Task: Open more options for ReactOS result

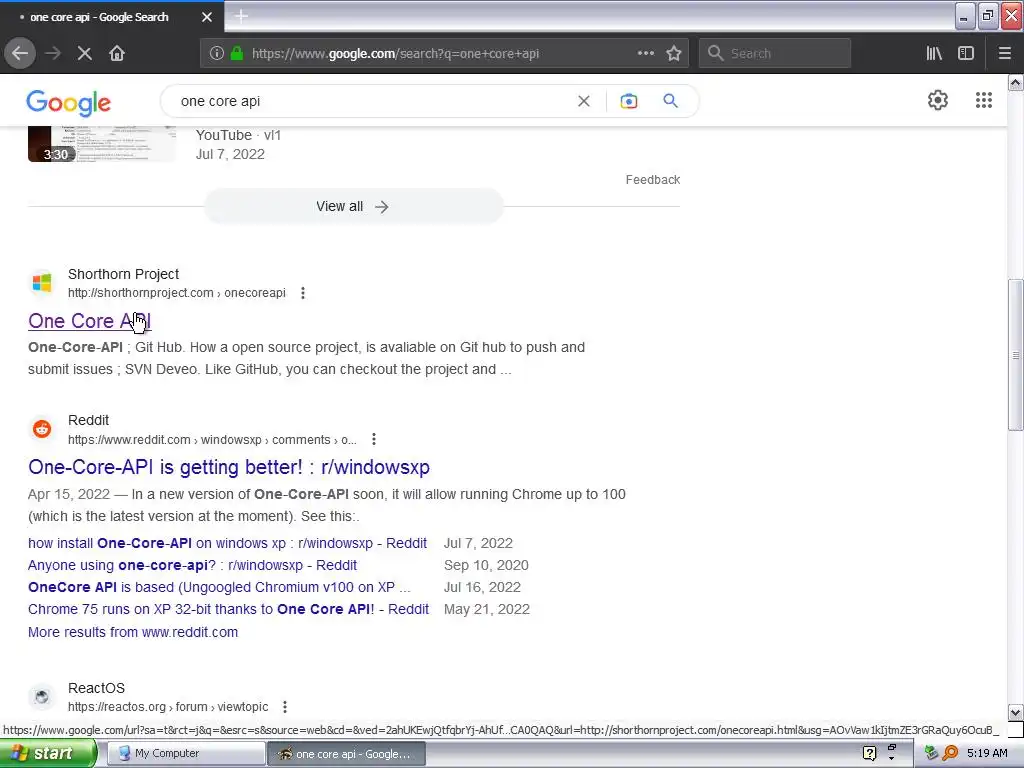Action: click(x=285, y=707)
